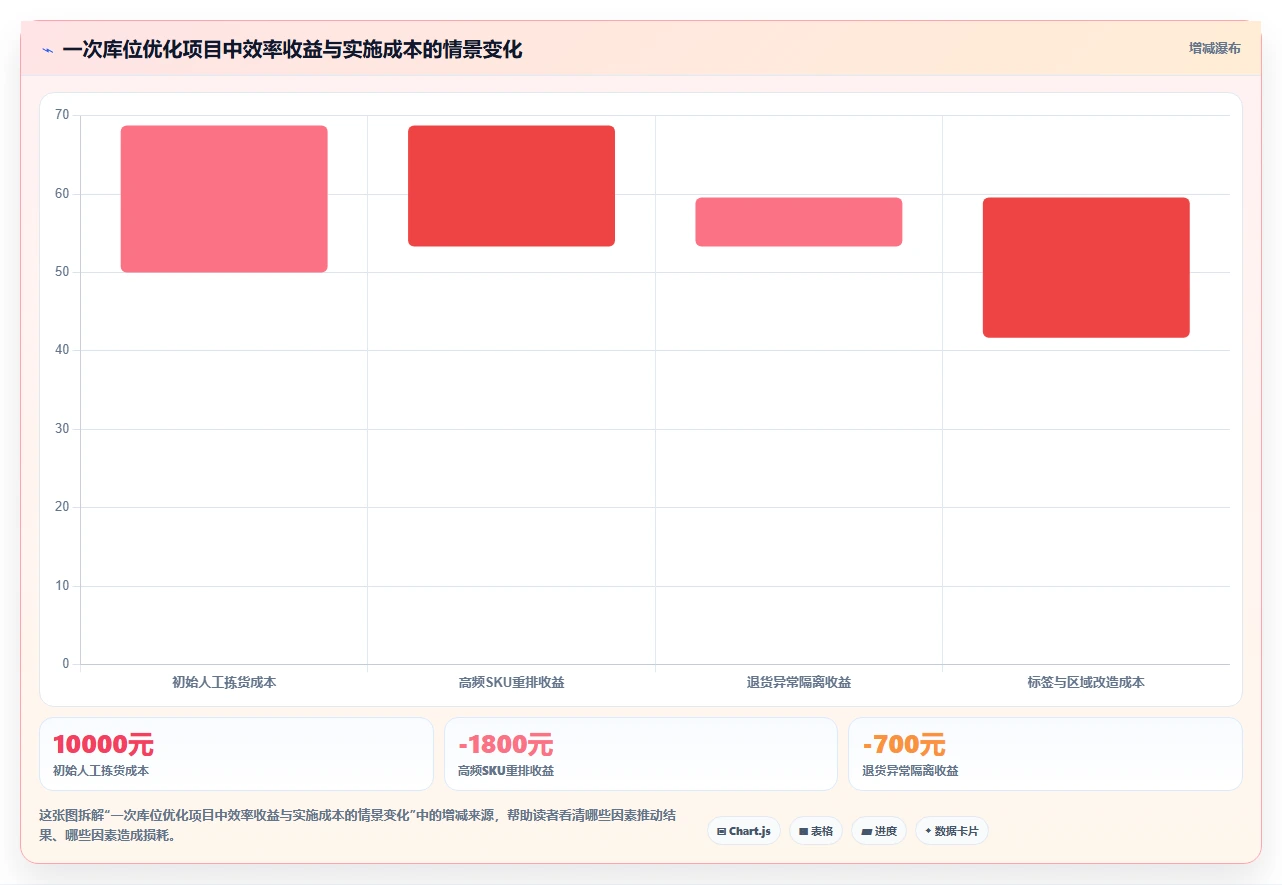
Task: Select the 初始人工拣货成本 waterfall bar
Action: tap(224, 199)
